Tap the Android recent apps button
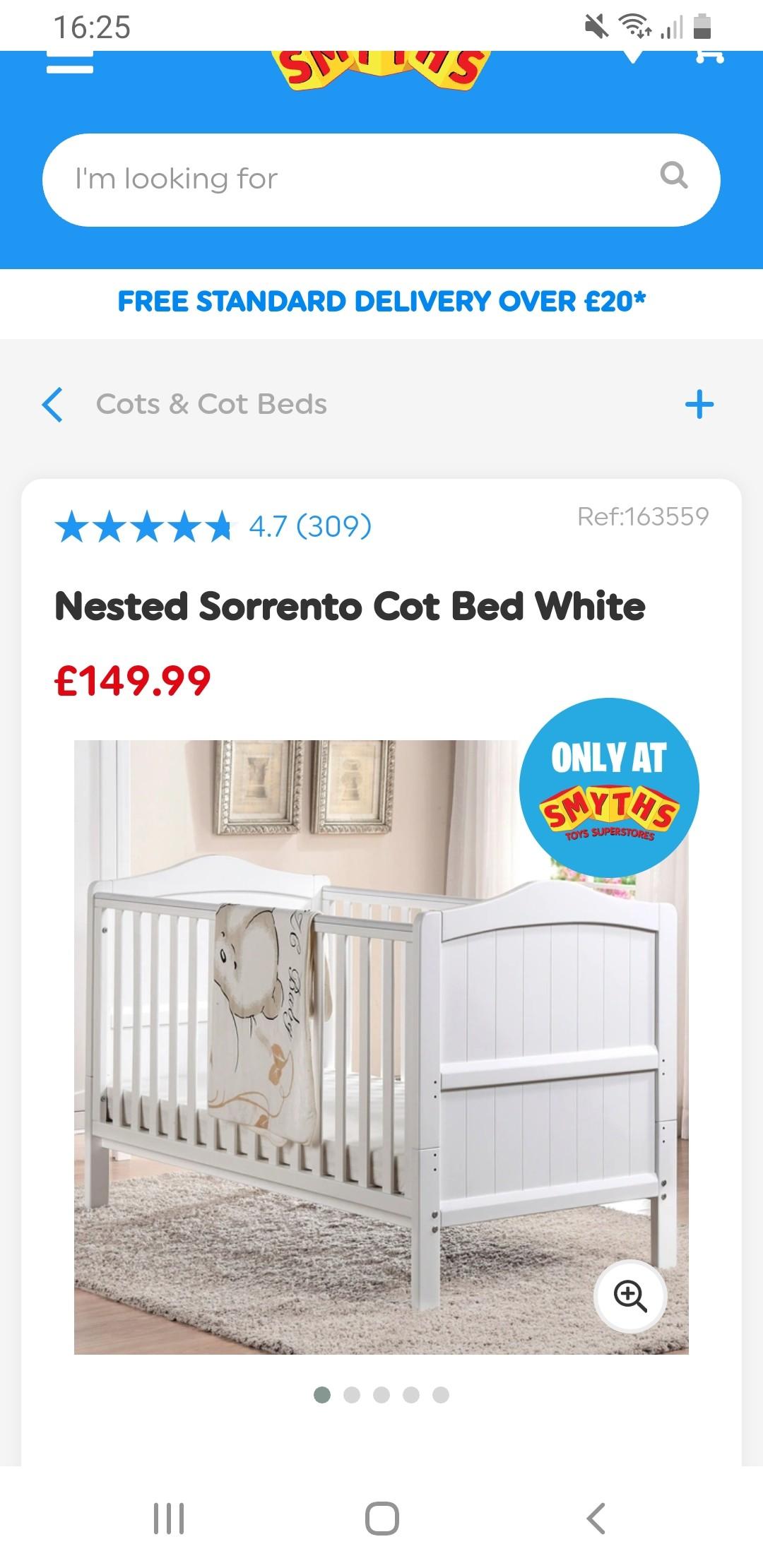Viewport: 763px width, 1568px height. click(x=169, y=1518)
